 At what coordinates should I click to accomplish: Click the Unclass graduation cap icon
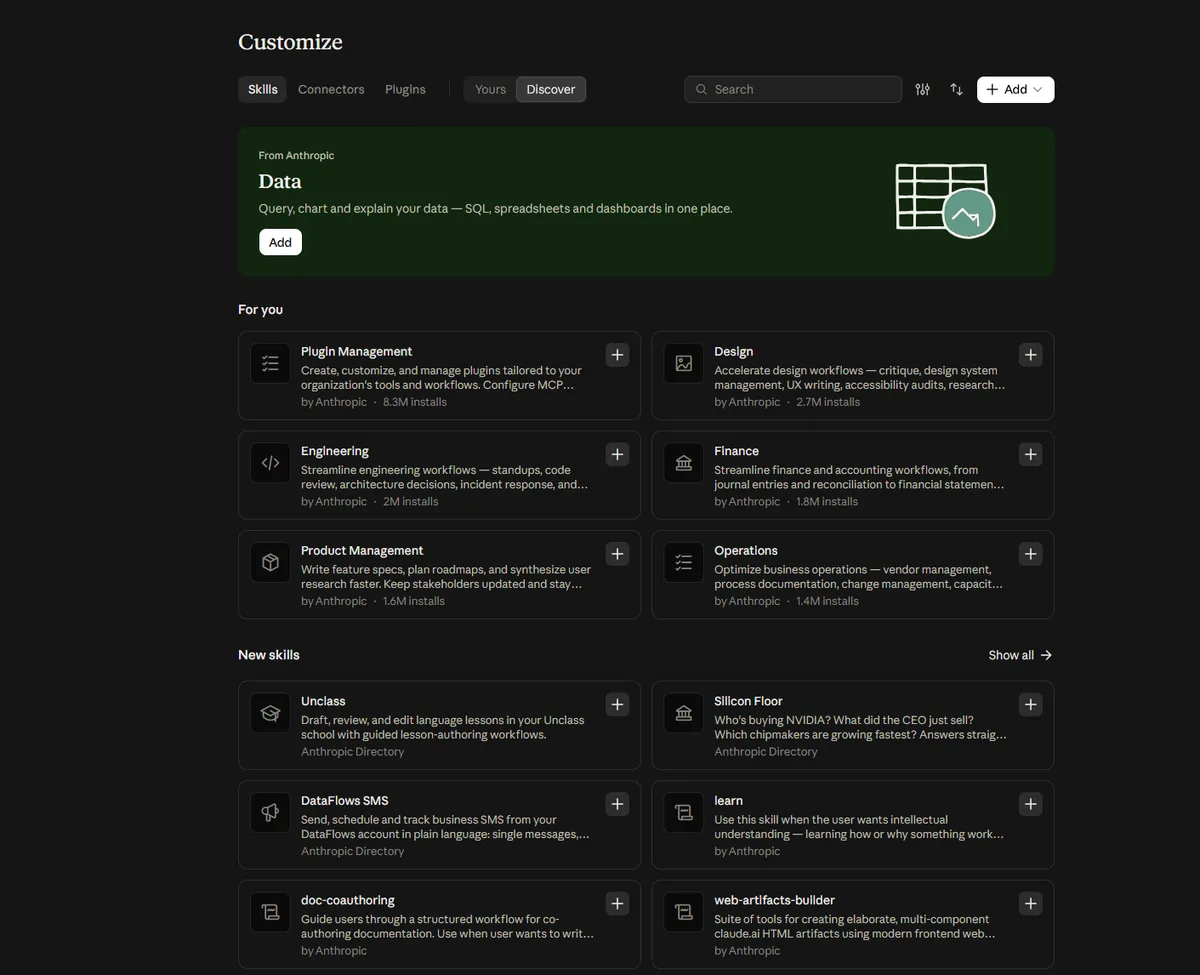[270, 713]
